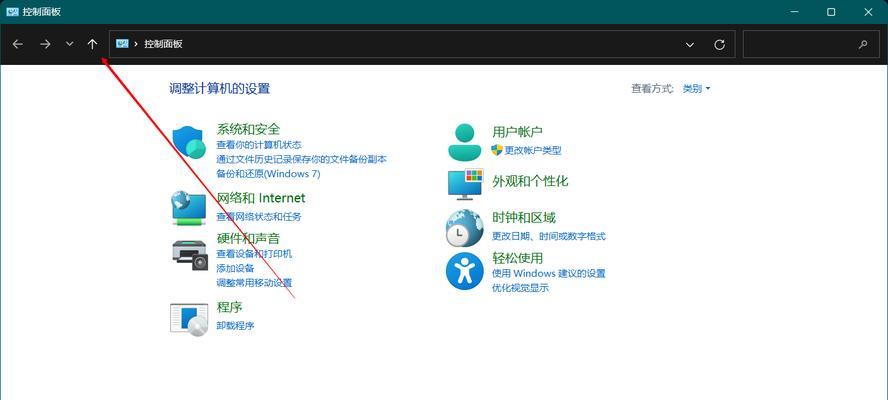Open 更改日期、时间或数字格式 link
Viewport: 888px width, 400px height.
[549, 236]
